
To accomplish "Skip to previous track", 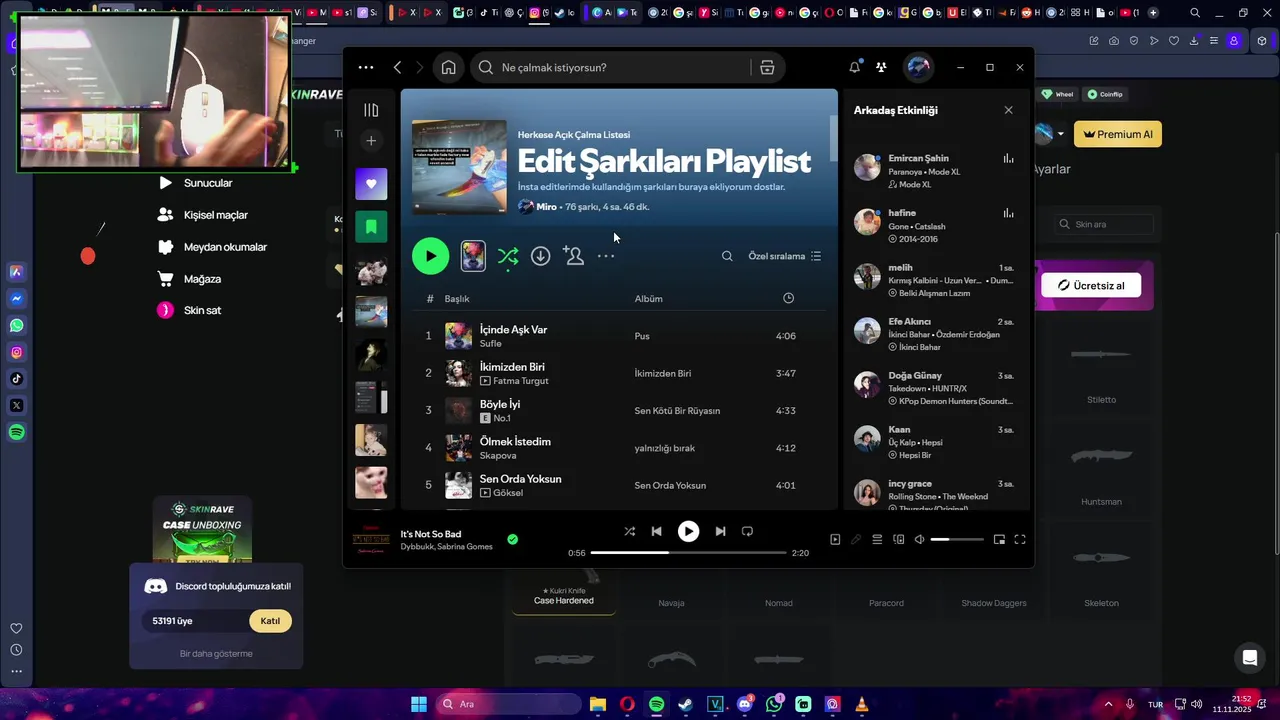I will [656, 531].
